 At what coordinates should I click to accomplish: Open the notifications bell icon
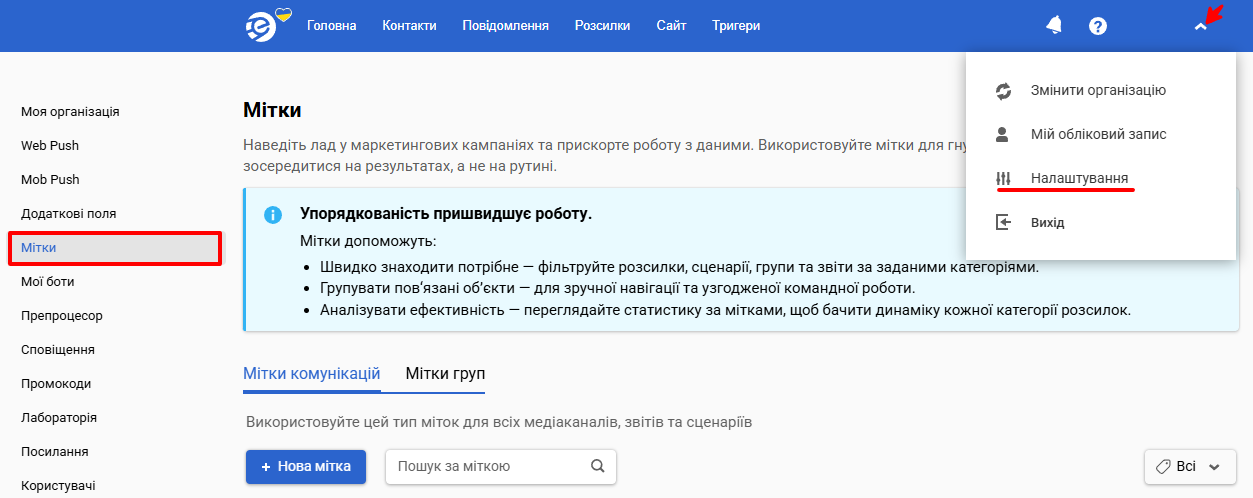(1054, 26)
